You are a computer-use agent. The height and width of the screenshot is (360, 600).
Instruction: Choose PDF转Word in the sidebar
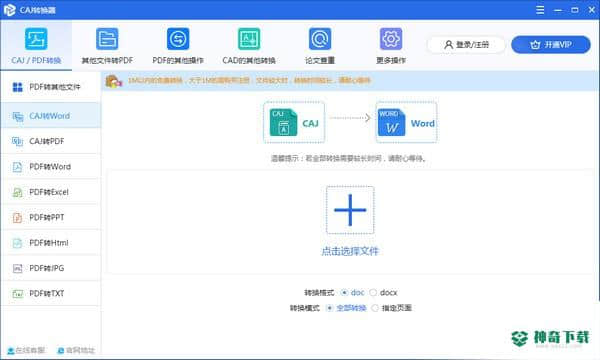coord(51,166)
